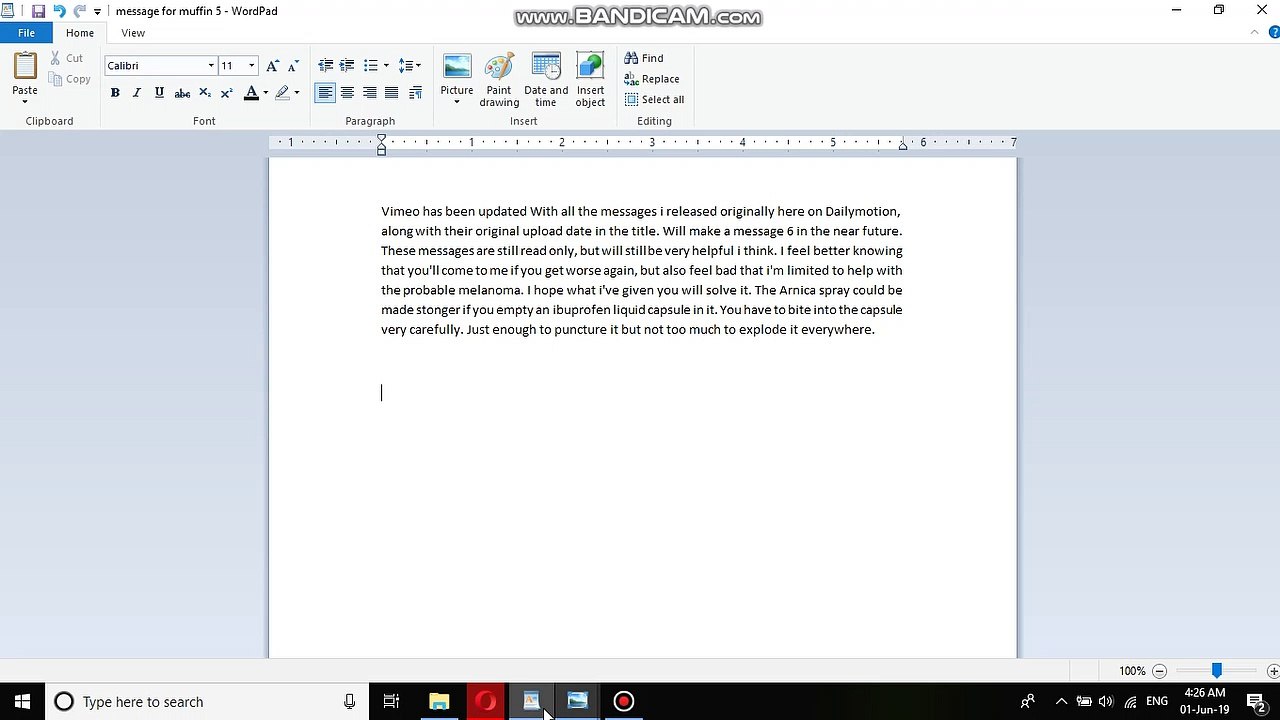Click the volume speaker tray icon

(1106, 701)
